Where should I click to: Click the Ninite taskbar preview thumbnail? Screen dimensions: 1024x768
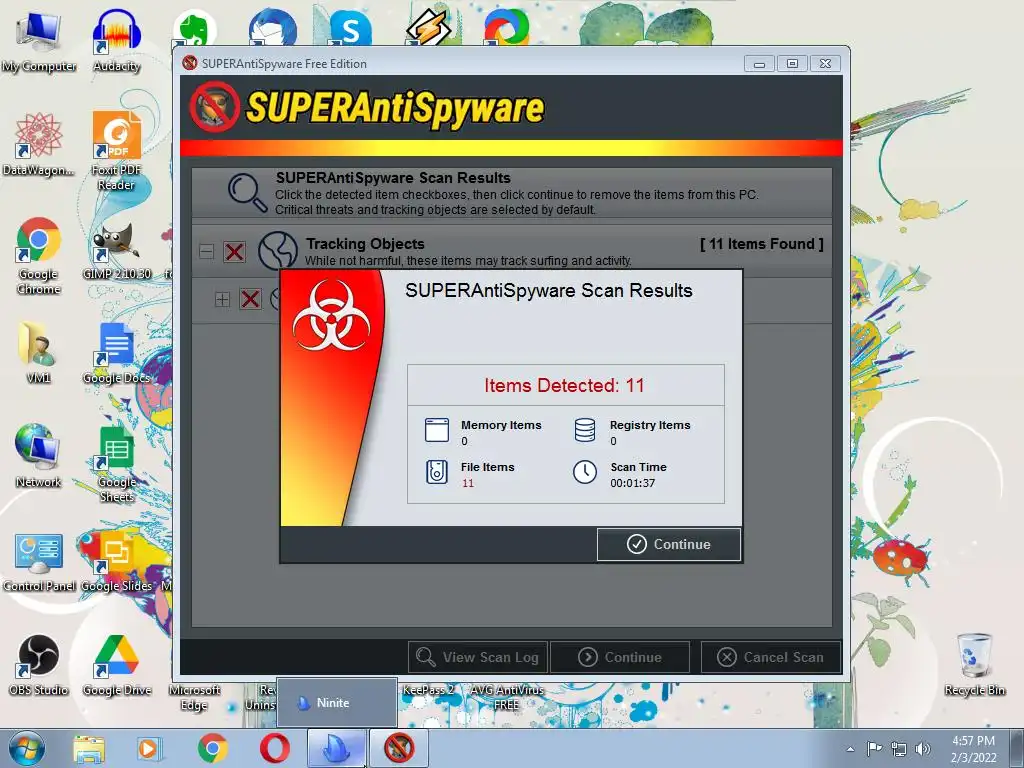tap(337, 703)
